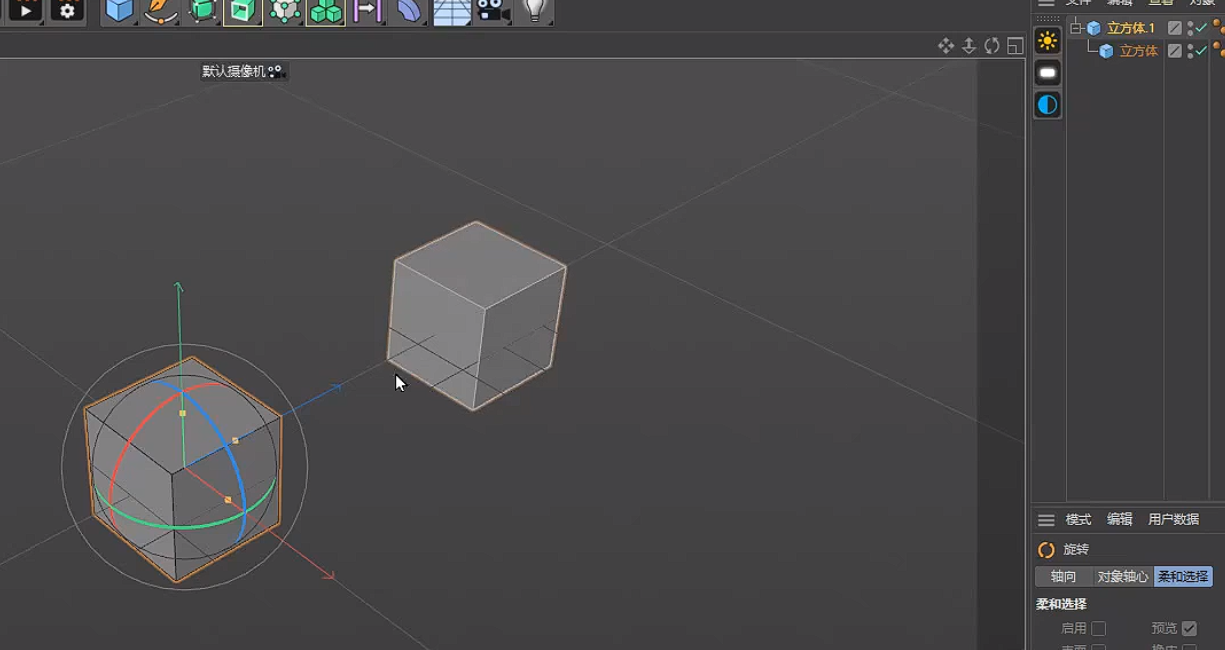Click the Floor grid scene icon
Viewport: 1225px width, 650px height.
point(451,11)
